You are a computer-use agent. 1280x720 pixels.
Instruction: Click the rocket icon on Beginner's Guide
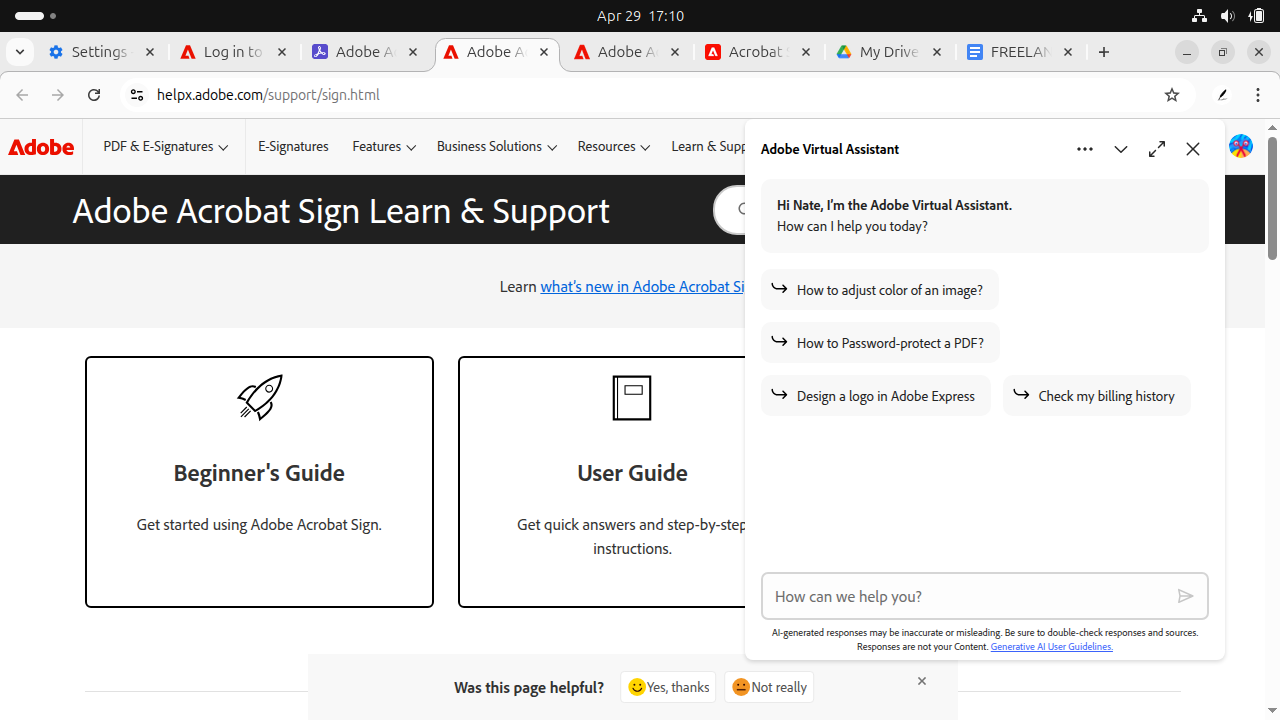tap(260, 397)
